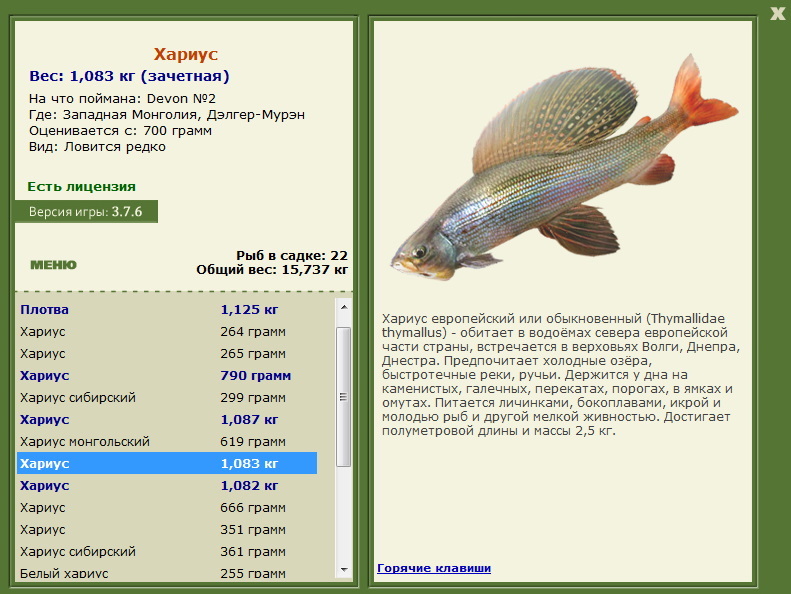Click the Рыб в садке: 22 text
Viewport: 791px width, 594px height.
(292, 255)
